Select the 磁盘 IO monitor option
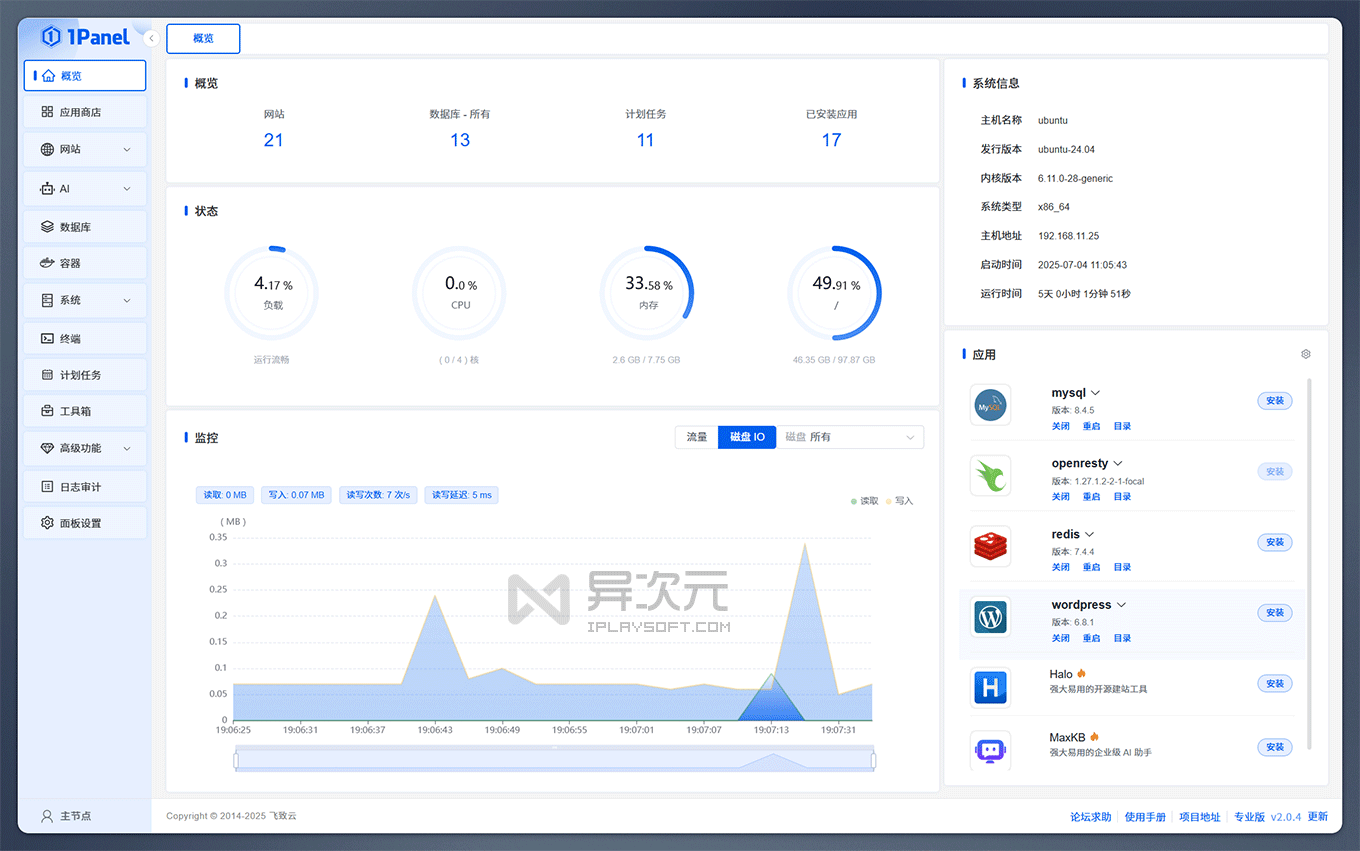This screenshot has height=851, width=1360. pyautogui.click(x=747, y=437)
